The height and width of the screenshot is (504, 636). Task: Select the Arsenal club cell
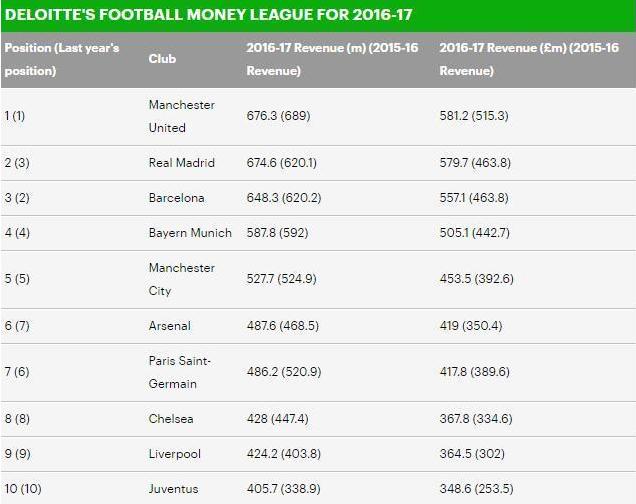pos(169,325)
